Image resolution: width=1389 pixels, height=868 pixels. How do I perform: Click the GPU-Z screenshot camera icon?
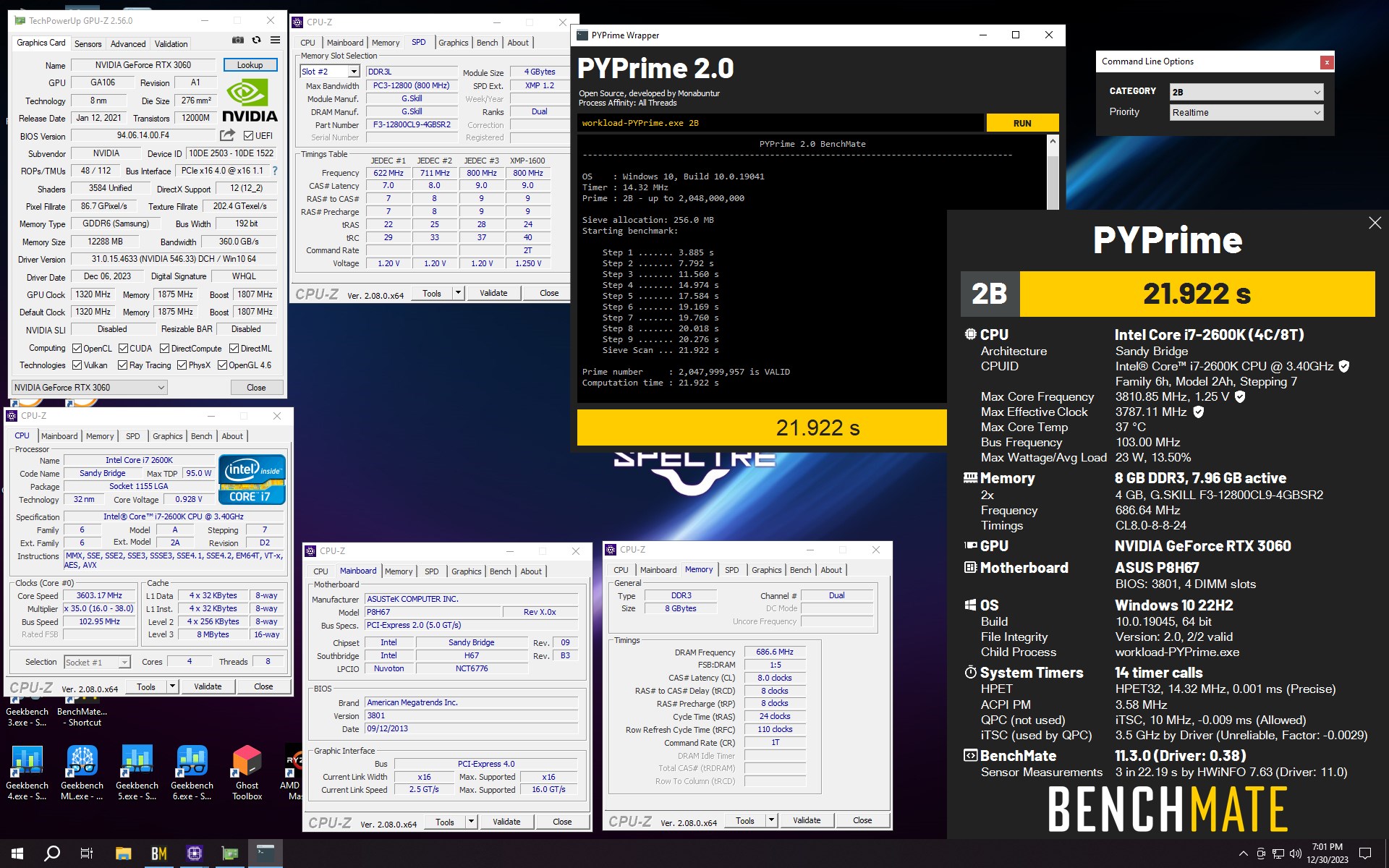pos(237,41)
